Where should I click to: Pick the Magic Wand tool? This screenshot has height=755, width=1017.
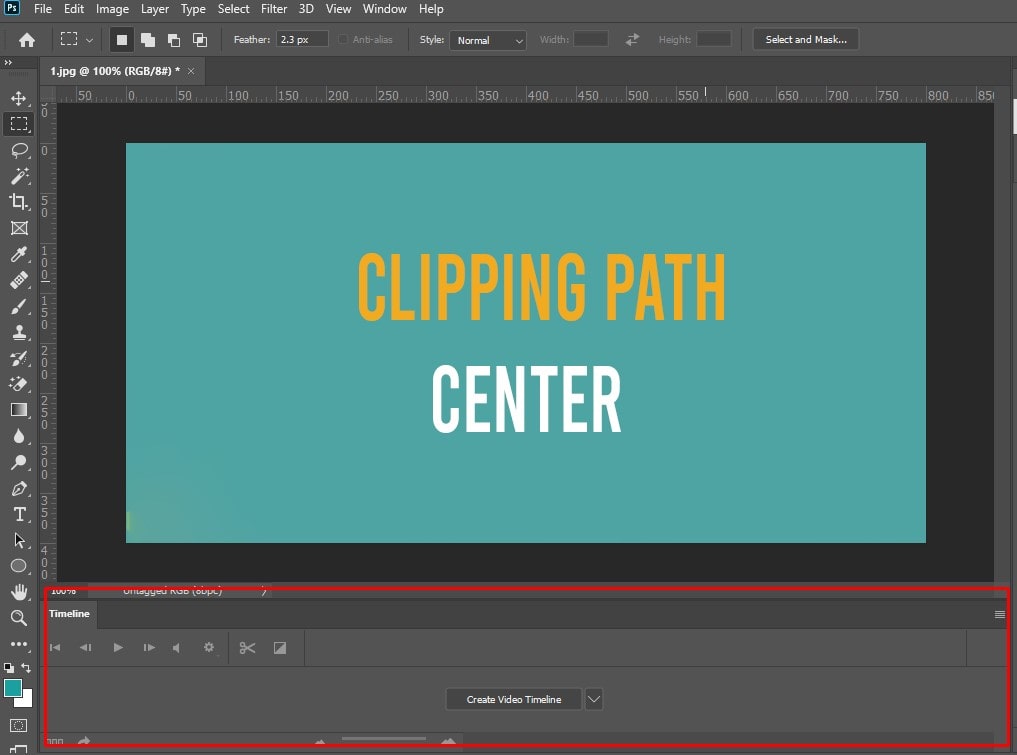pos(18,176)
